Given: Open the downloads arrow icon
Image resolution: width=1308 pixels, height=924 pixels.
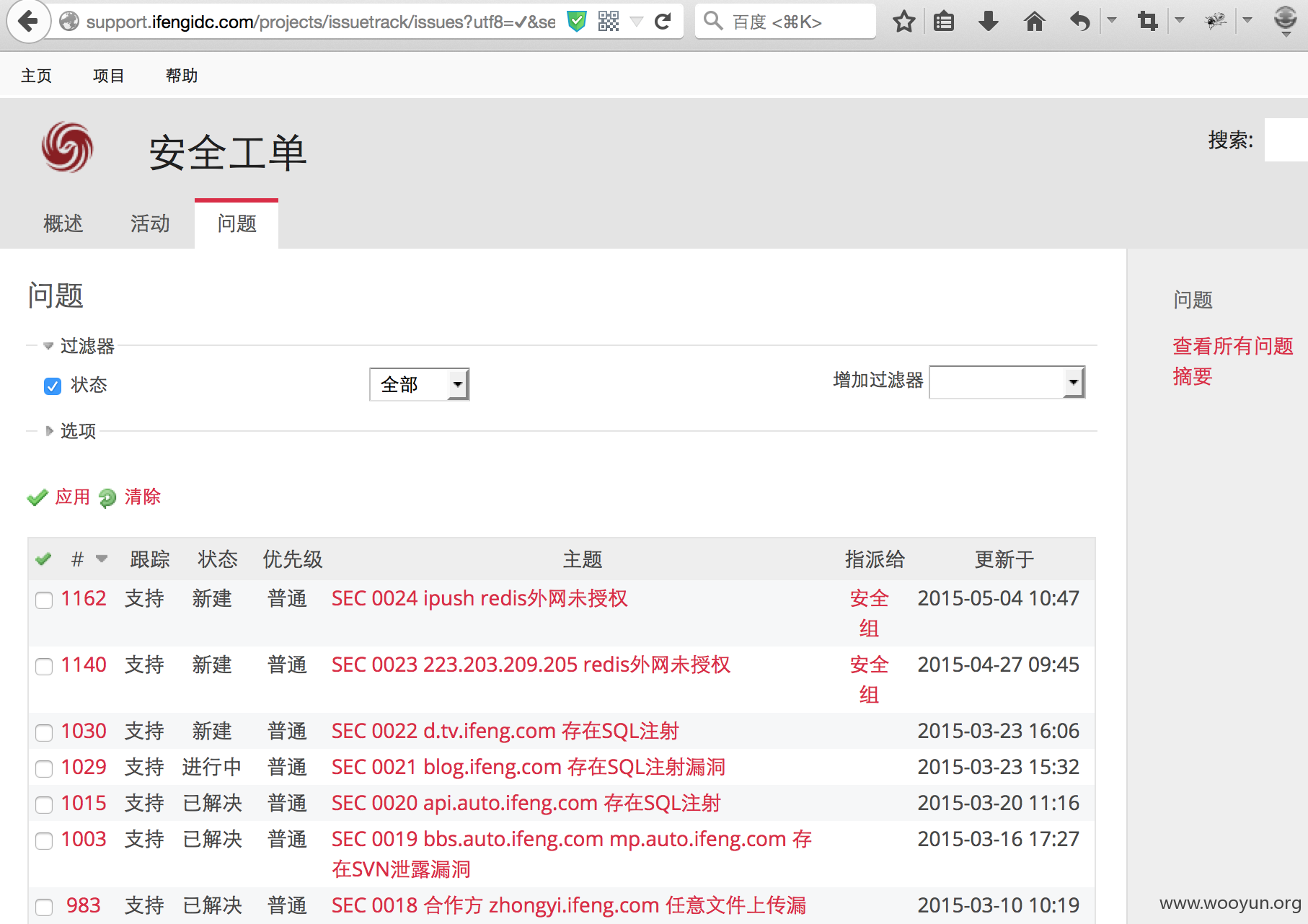Looking at the screenshot, I should [x=989, y=22].
